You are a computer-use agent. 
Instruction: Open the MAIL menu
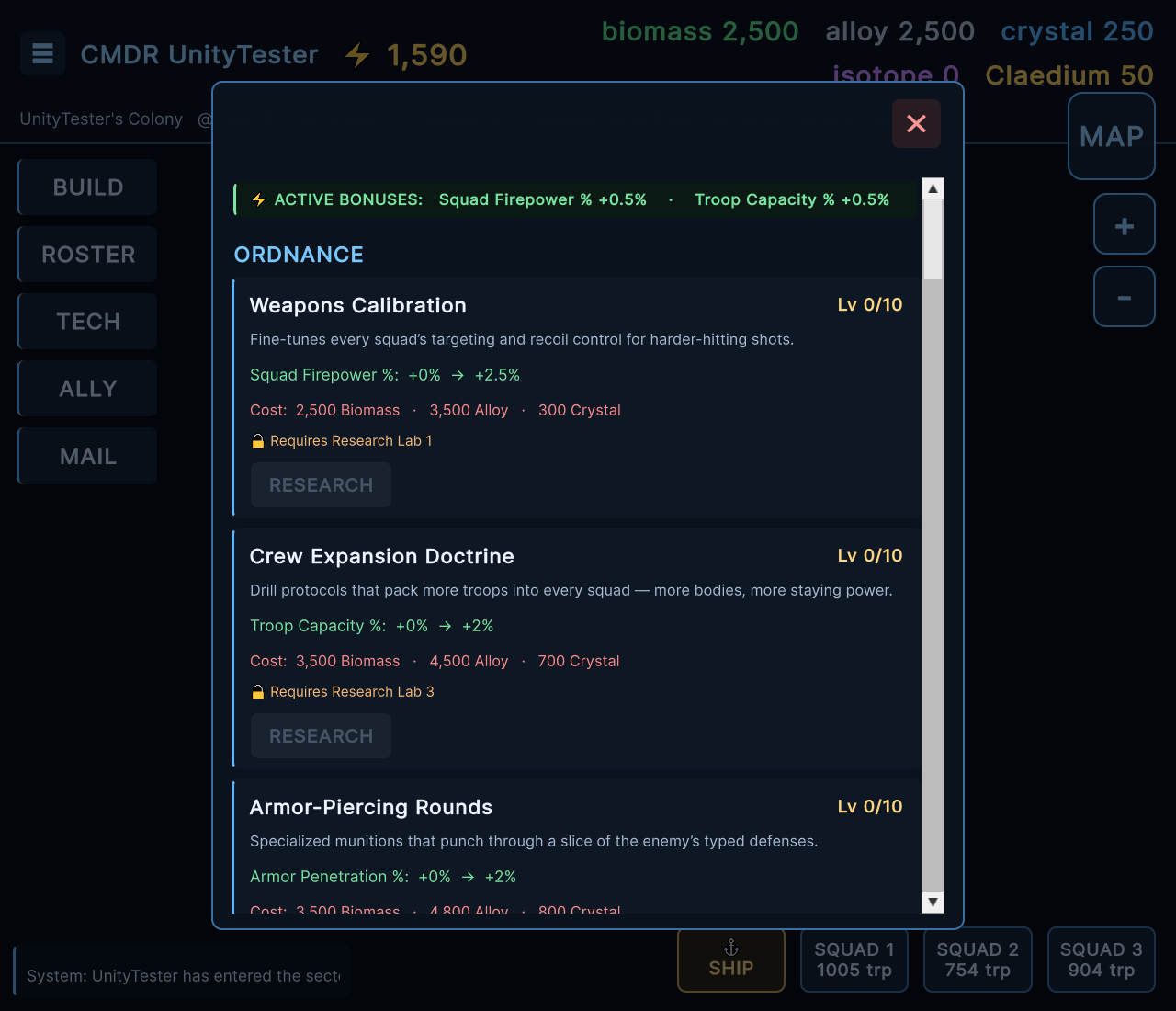click(87, 456)
